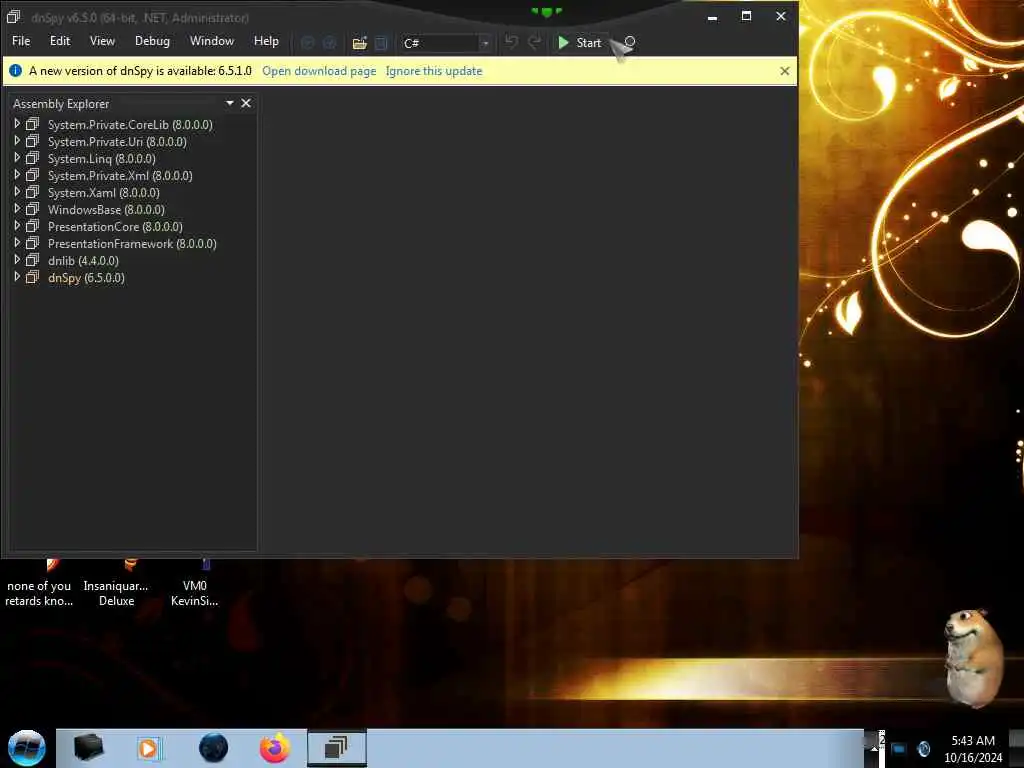Click the assembly icon beside dnSpy

point(32,277)
